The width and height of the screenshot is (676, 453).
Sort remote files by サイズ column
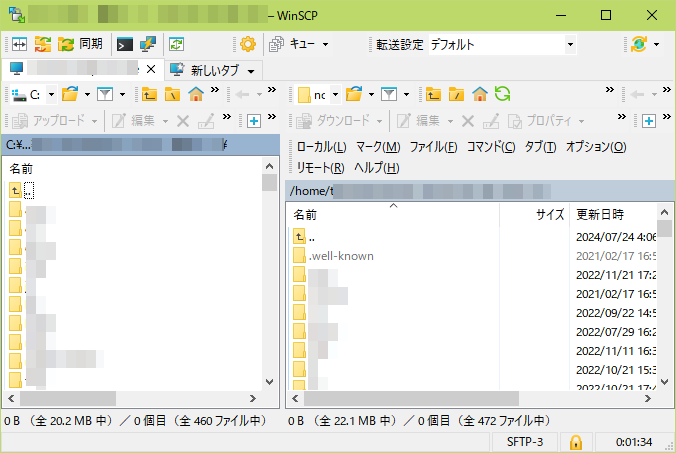(x=535, y=215)
